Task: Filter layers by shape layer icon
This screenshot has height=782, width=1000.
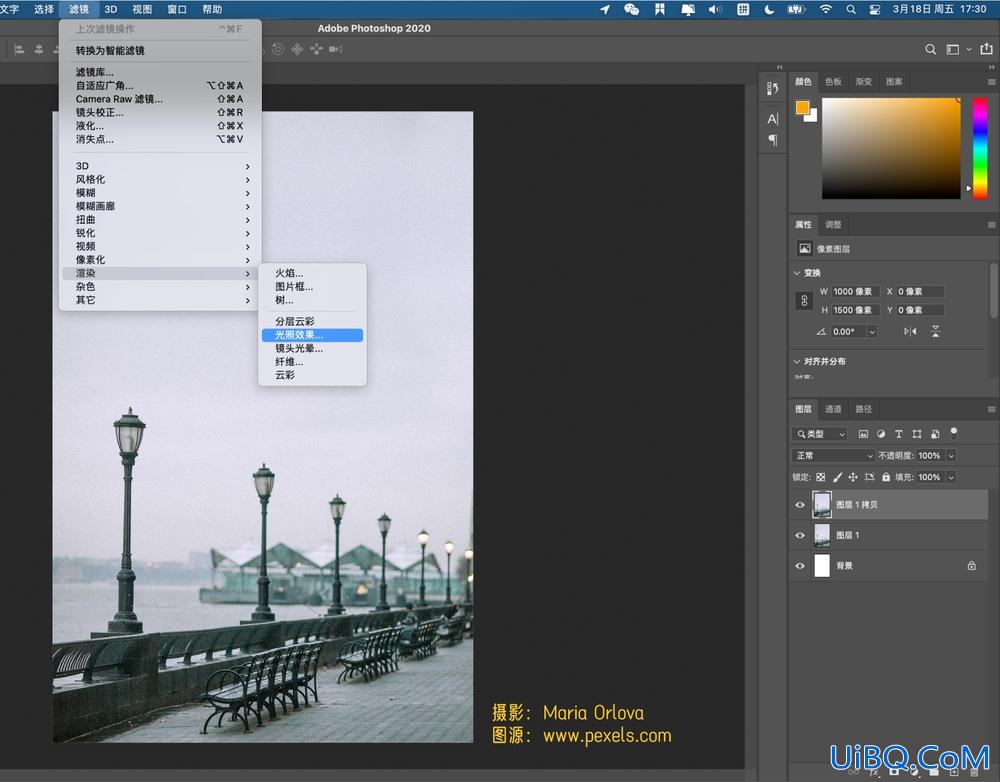Action: (916, 434)
